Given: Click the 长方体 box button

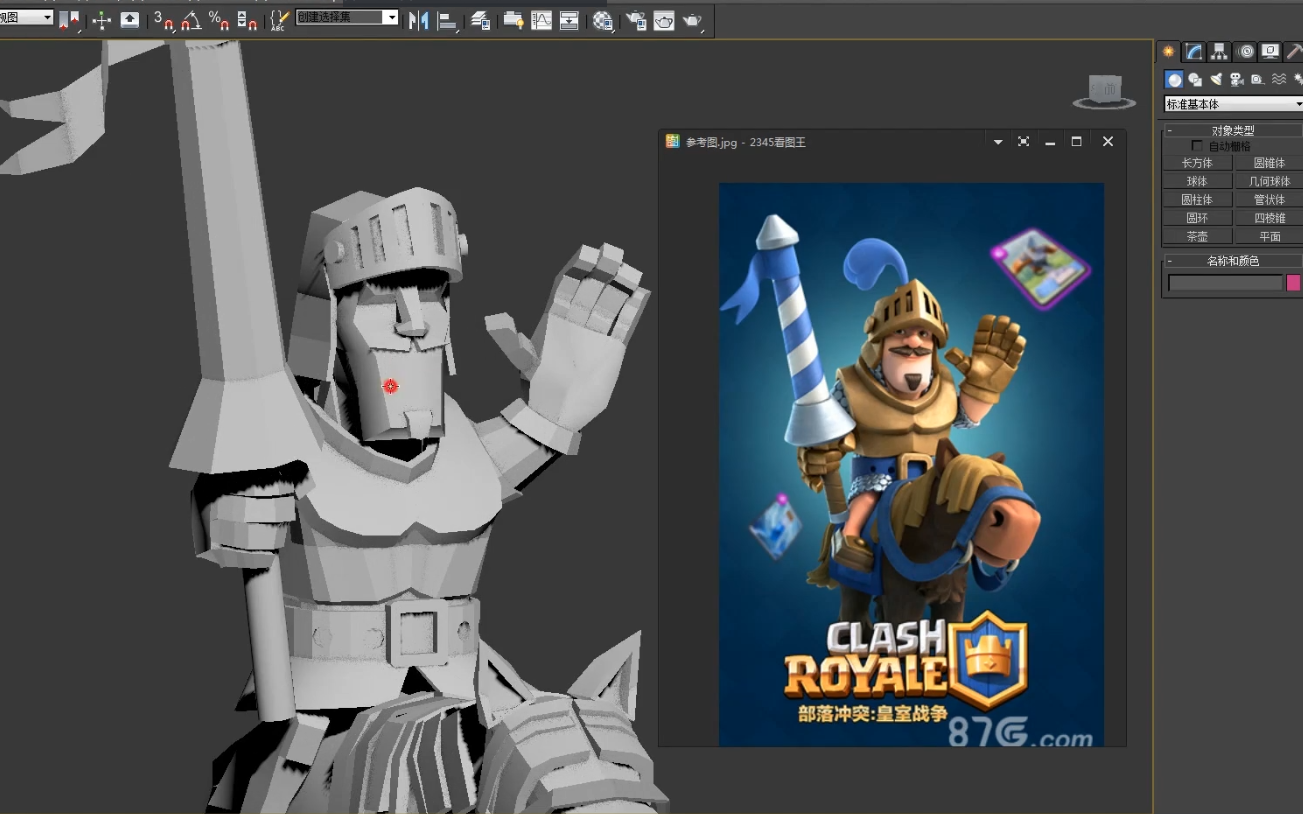Looking at the screenshot, I should pyautogui.click(x=1197, y=163).
